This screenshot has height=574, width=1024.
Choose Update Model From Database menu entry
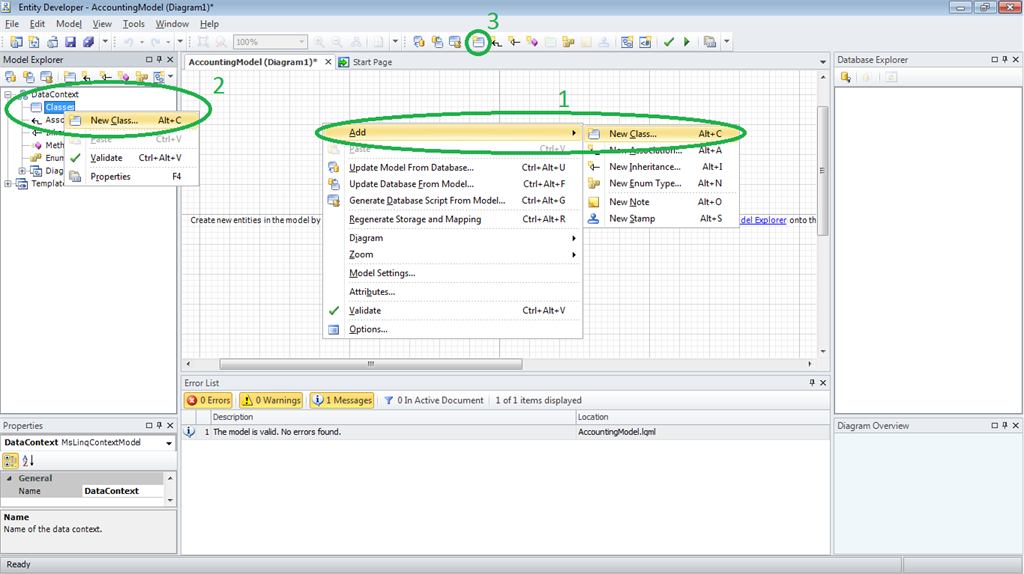[x=410, y=167]
